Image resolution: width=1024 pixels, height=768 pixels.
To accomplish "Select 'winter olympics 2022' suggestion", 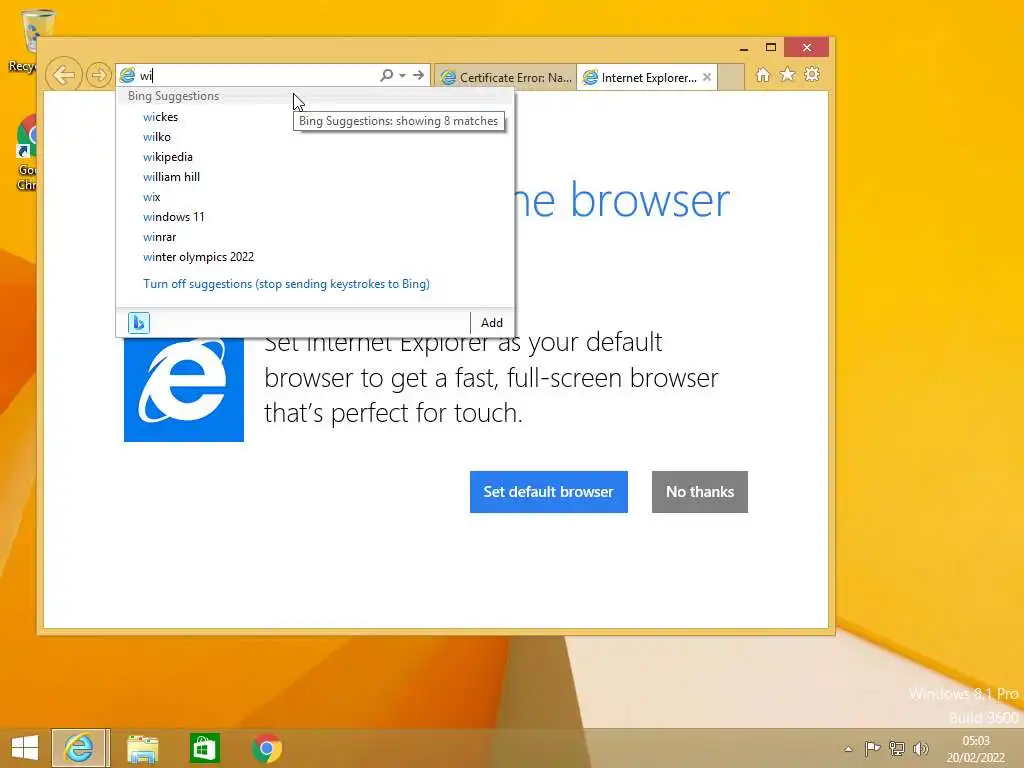I will [315, 257].
